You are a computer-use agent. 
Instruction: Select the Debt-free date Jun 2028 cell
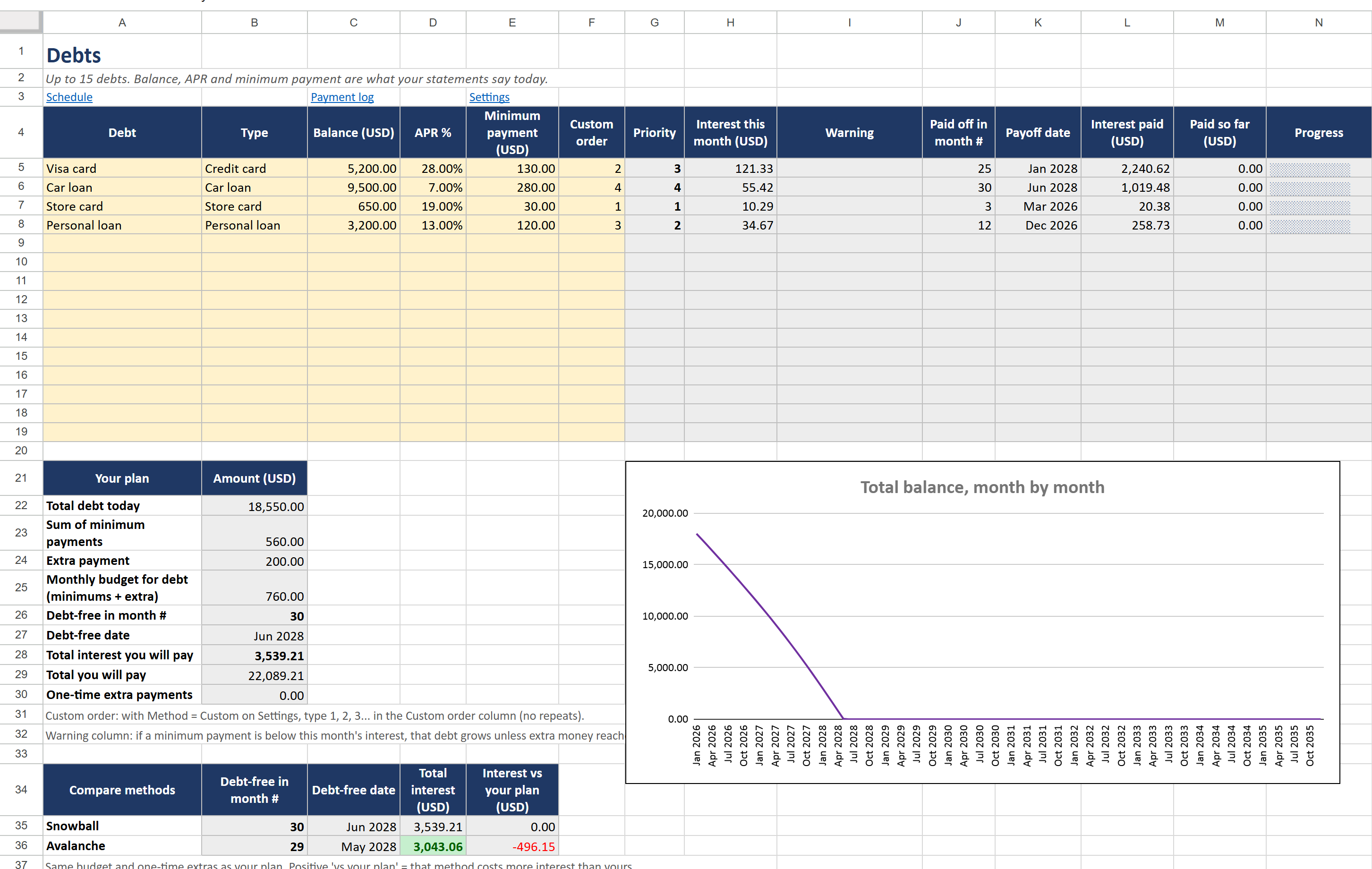(254, 635)
